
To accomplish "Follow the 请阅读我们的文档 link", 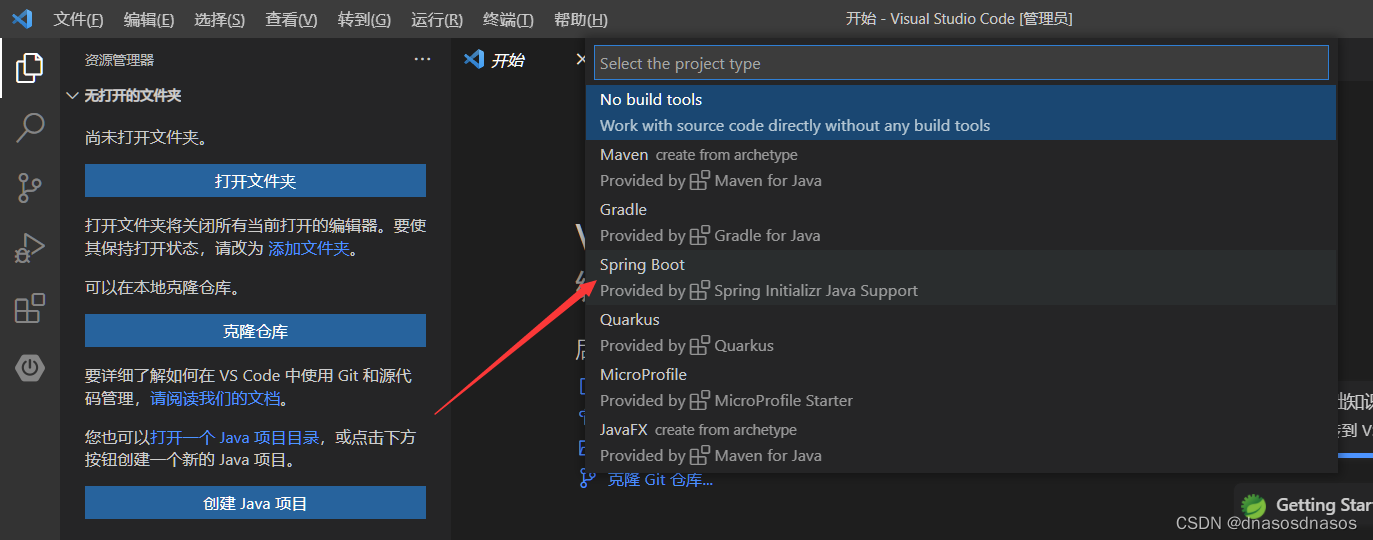I will point(215,398).
